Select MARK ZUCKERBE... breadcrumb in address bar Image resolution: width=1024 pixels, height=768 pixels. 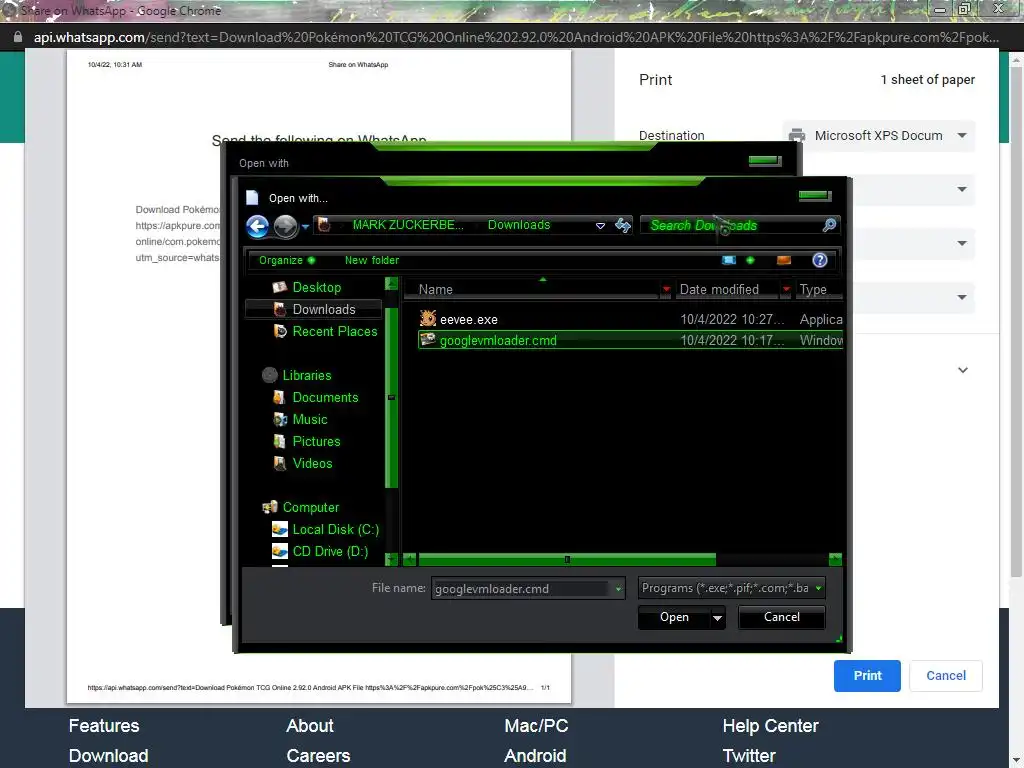(408, 225)
